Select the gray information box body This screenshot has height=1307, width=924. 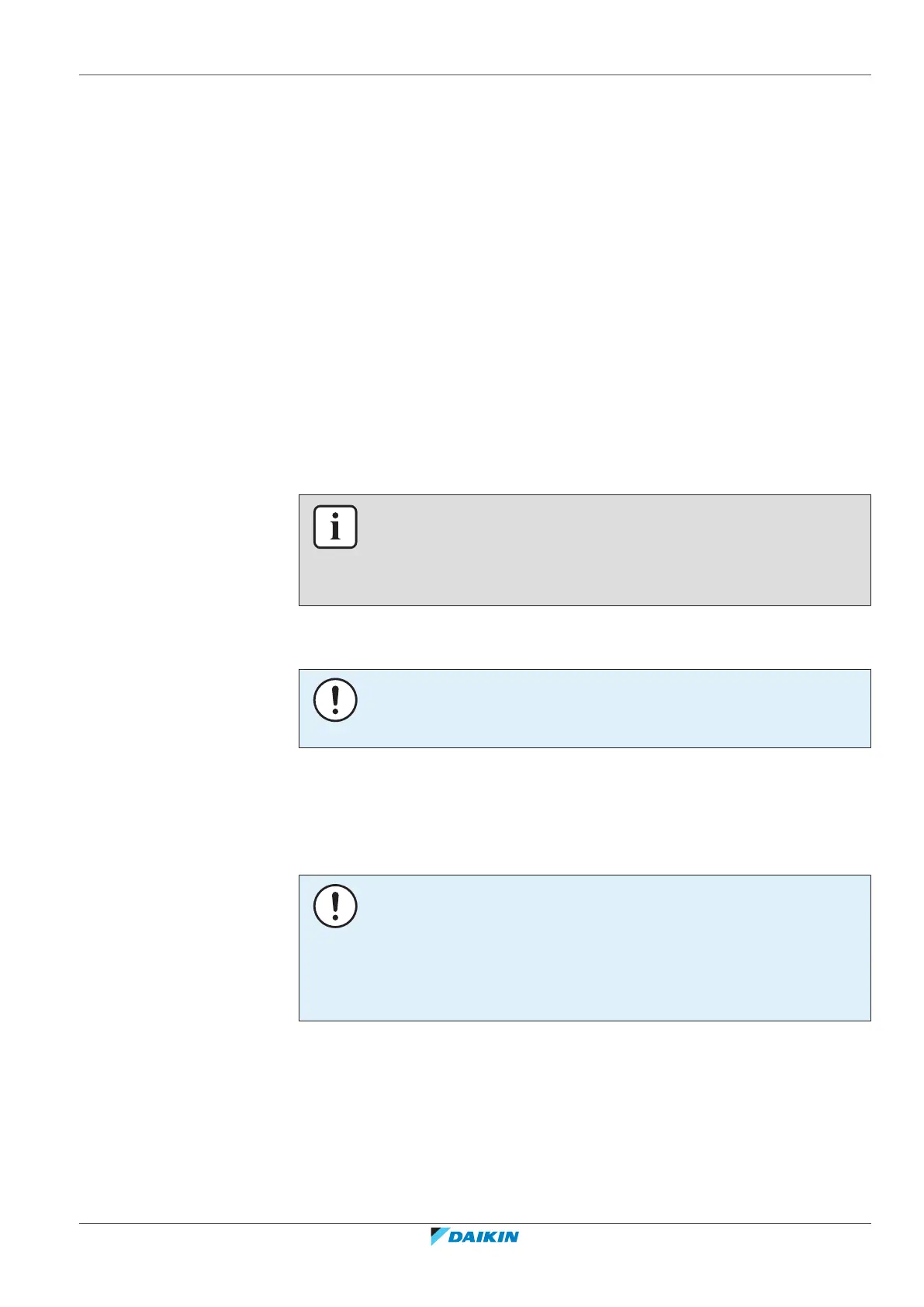605,550
